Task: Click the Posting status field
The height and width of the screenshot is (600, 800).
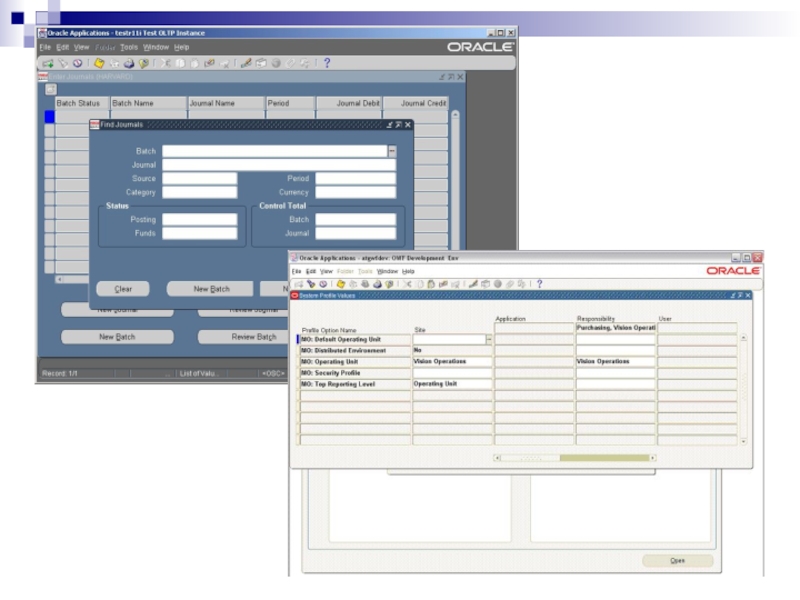Action: pyautogui.click(x=200, y=219)
